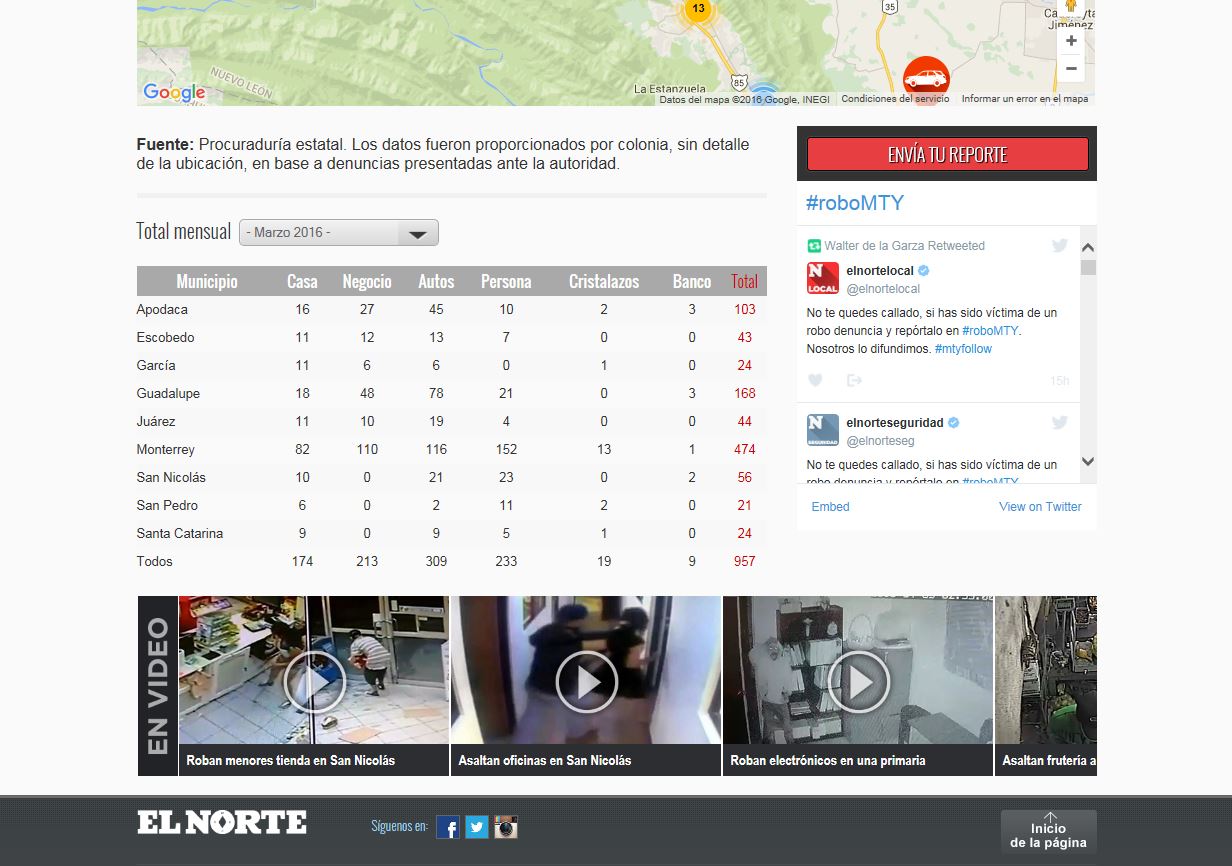Image resolution: width=1232 pixels, height=866 pixels.
Task: Zoom in on the map
Action: pos(1071,41)
